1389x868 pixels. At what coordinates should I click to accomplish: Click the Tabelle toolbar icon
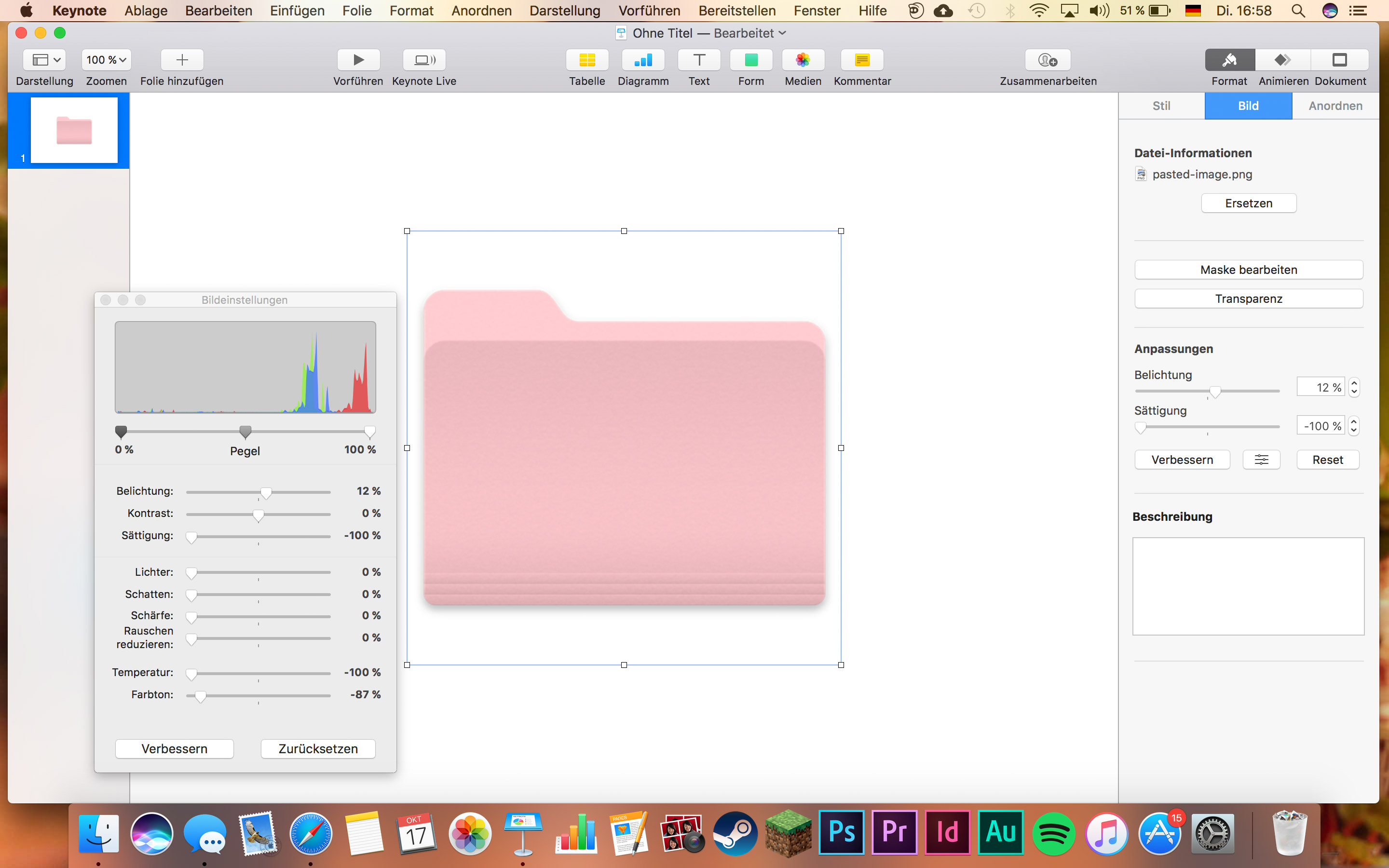[x=586, y=60]
